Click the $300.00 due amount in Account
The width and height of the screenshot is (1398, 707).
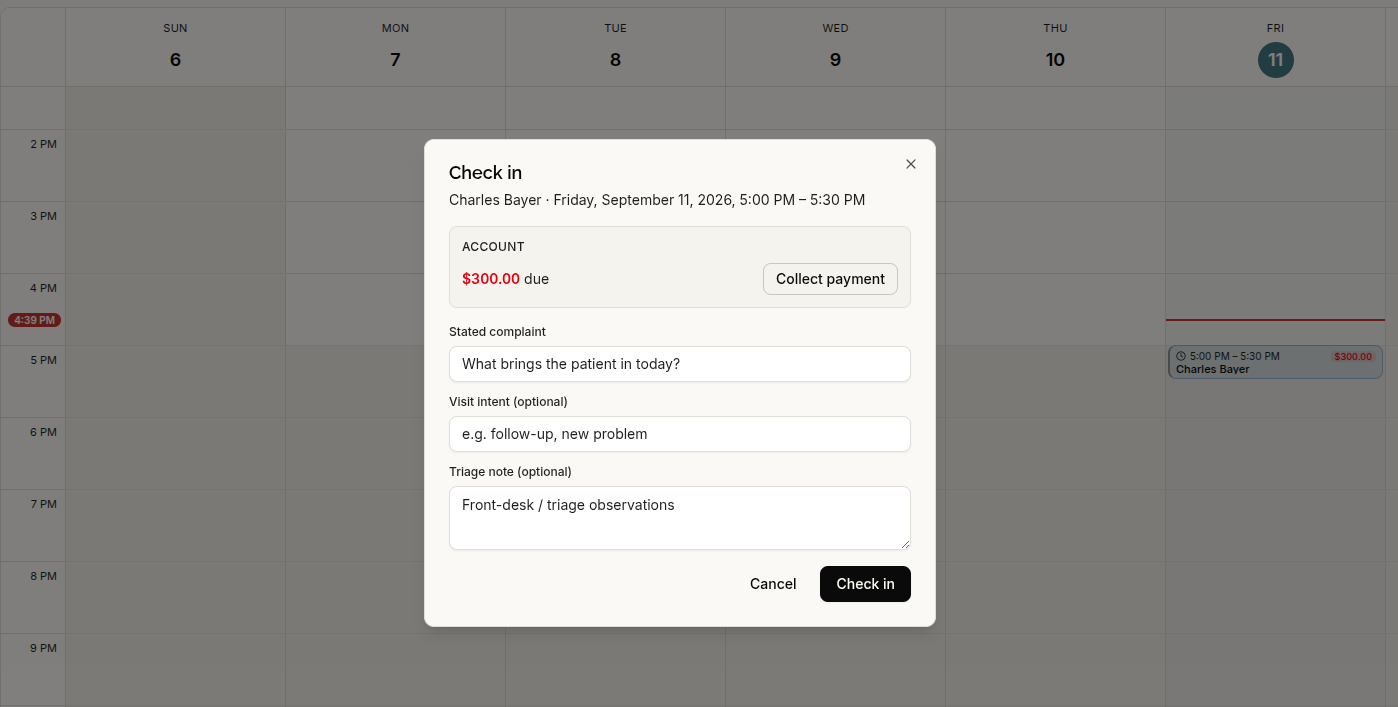click(x=491, y=279)
